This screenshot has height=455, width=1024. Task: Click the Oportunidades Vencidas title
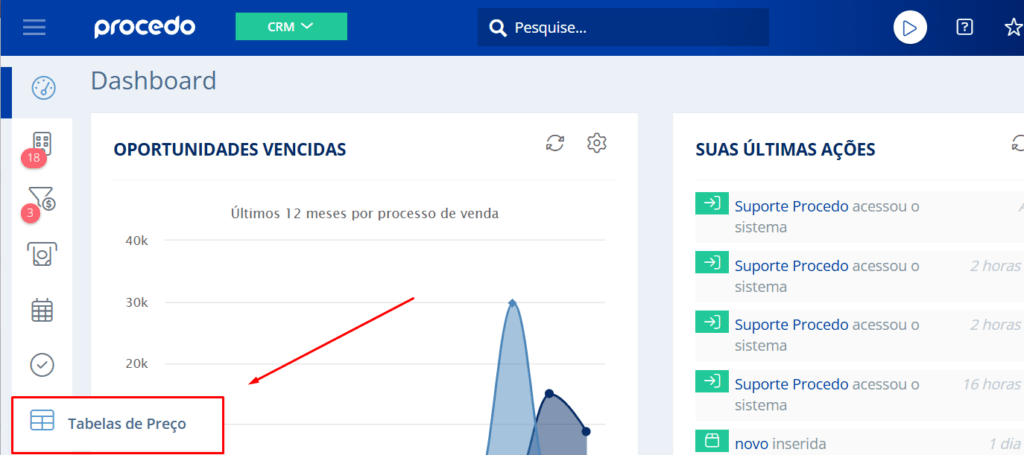230,149
